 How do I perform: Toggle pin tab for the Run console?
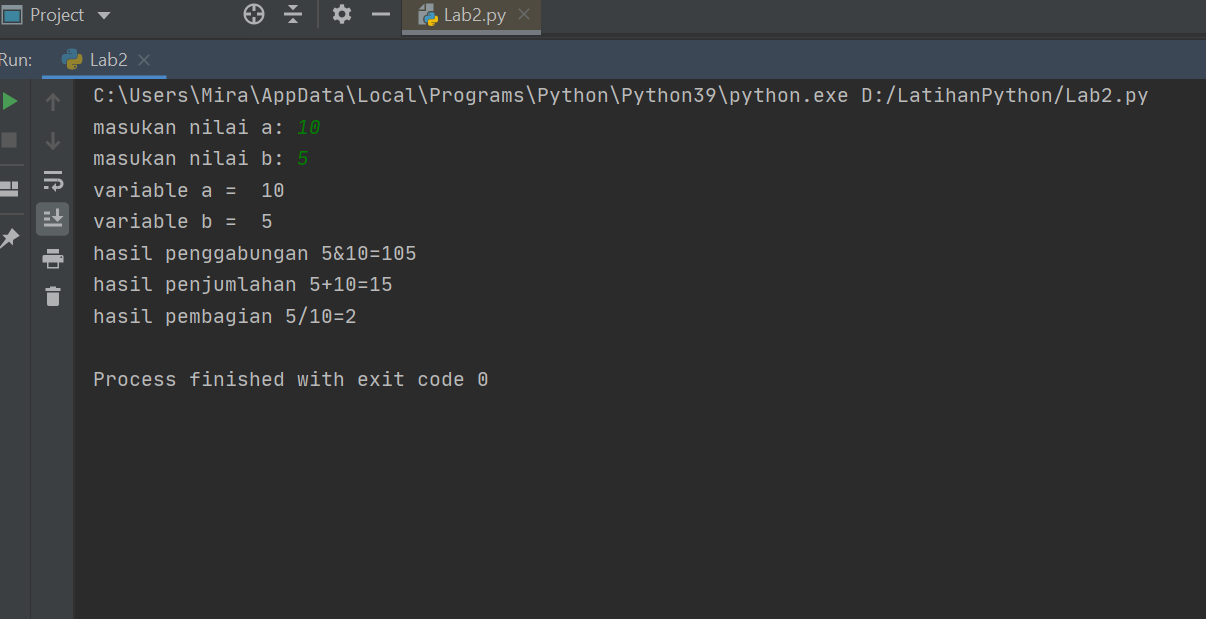[x=12, y=238]
